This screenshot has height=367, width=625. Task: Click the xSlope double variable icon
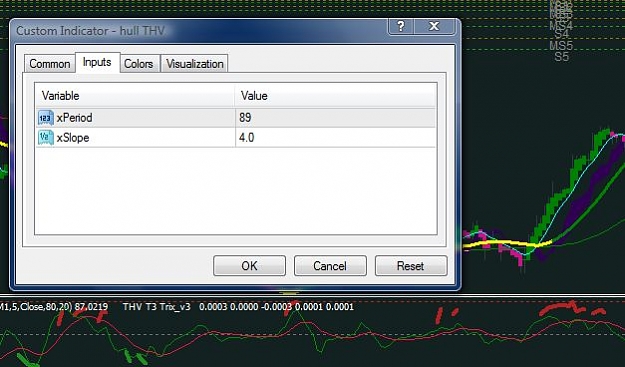[46, 137]
